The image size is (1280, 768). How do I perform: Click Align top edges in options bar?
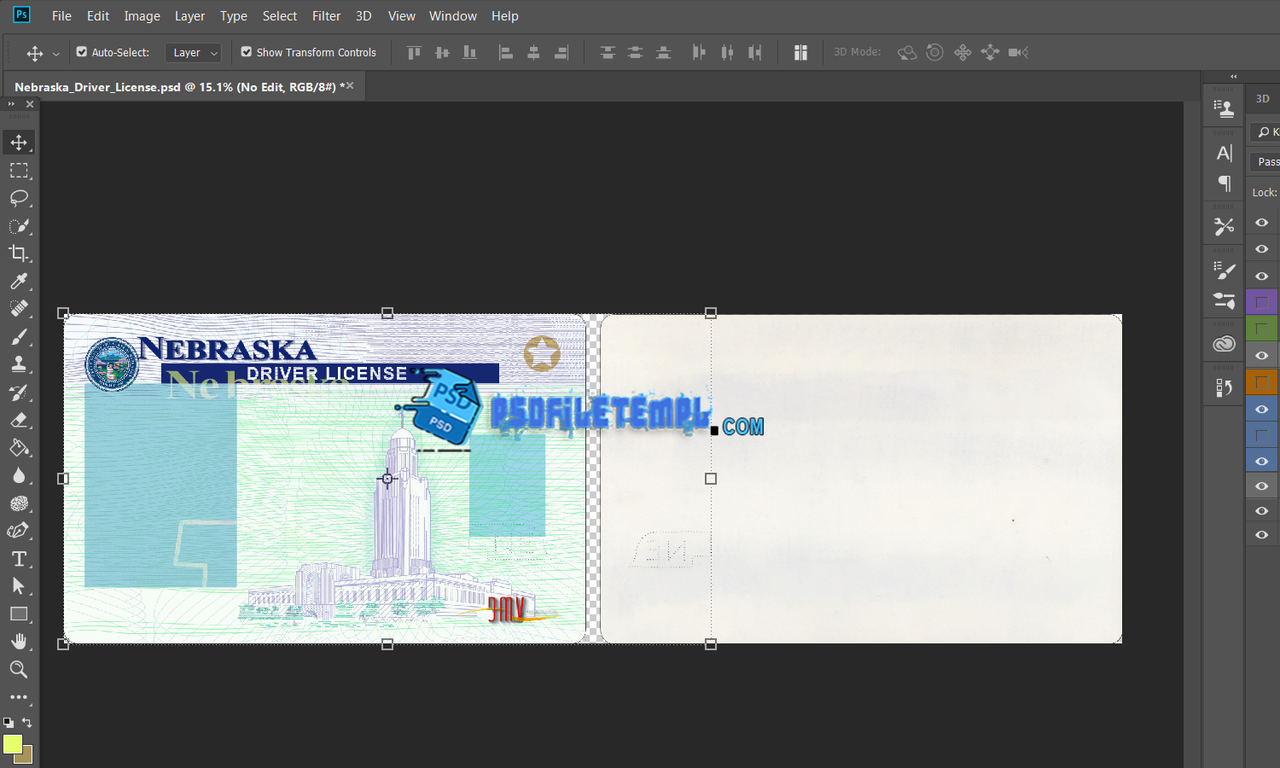414,52
